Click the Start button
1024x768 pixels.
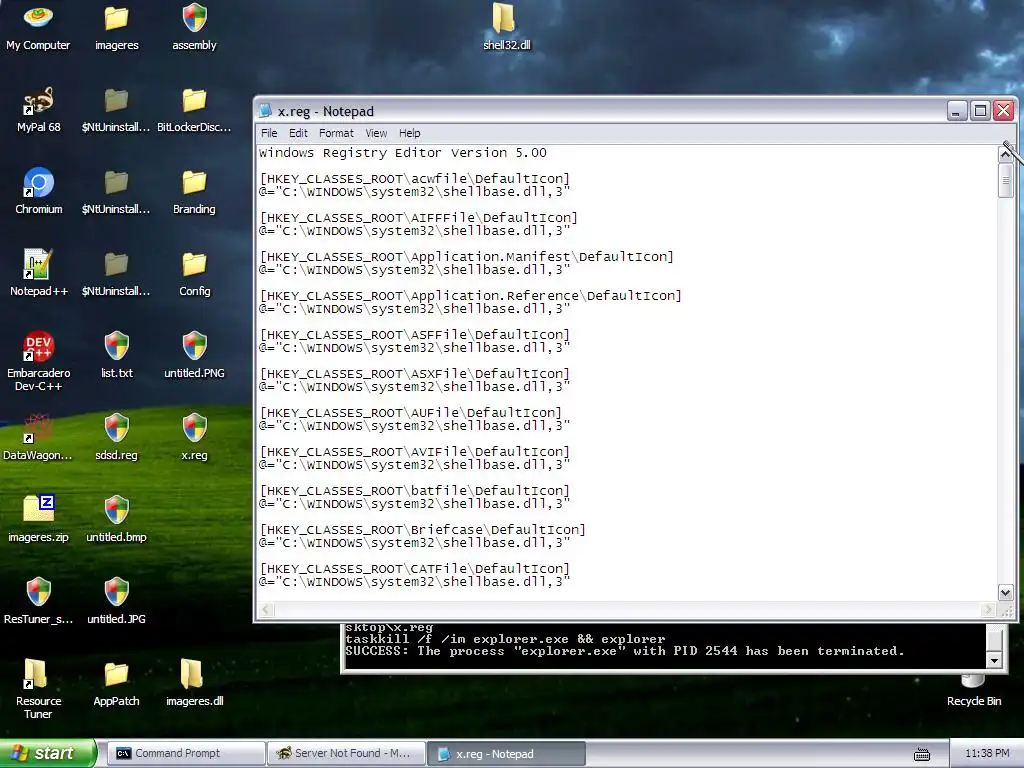[48, 753]
